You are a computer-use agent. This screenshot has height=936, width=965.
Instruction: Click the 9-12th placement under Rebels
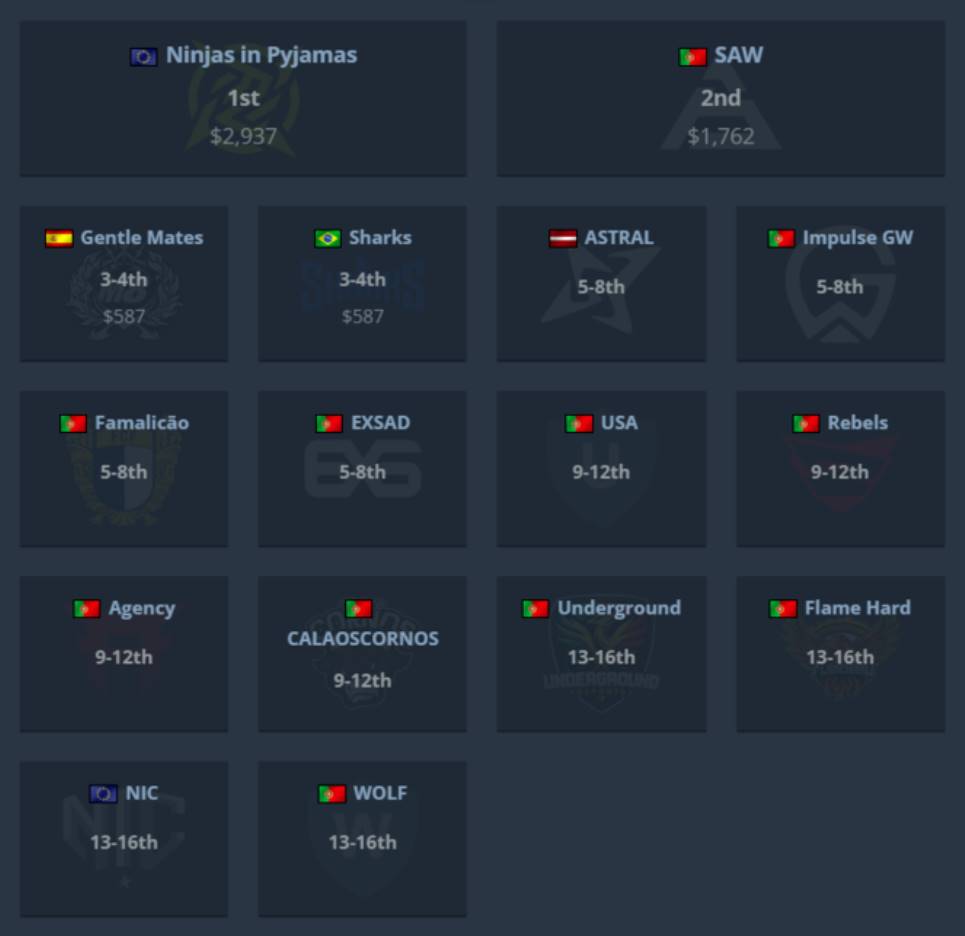click(840, 473)
